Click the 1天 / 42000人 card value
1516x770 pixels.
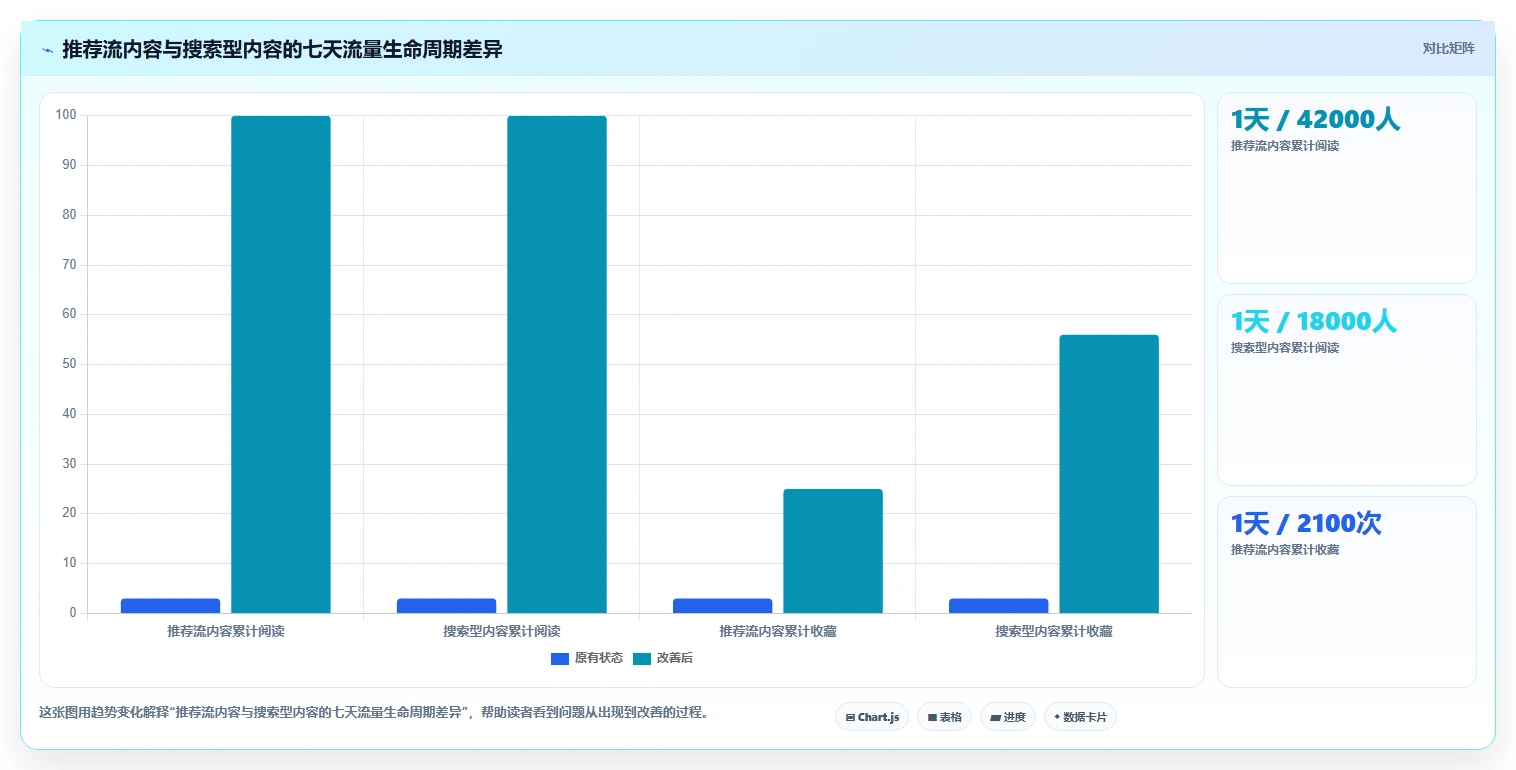1315,120
